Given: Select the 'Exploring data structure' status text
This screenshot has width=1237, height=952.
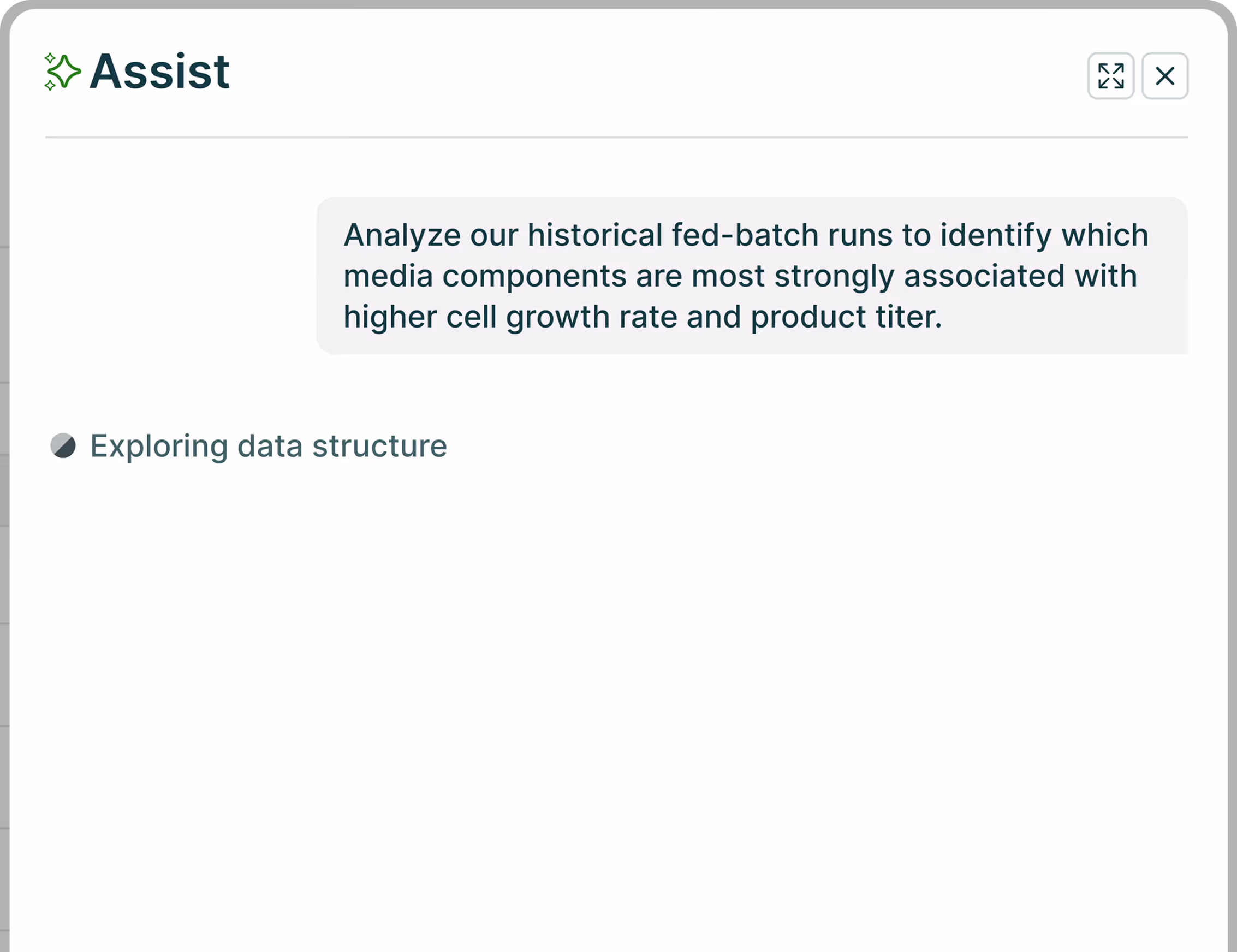Looking at the screenshot, I should point(269,445).
